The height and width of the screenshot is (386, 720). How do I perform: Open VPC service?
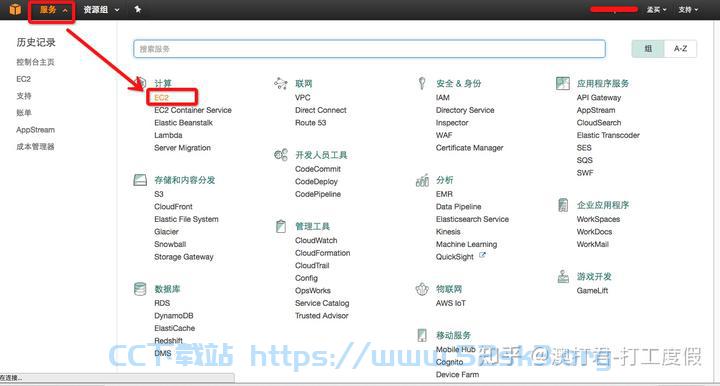tap(303, 98)
